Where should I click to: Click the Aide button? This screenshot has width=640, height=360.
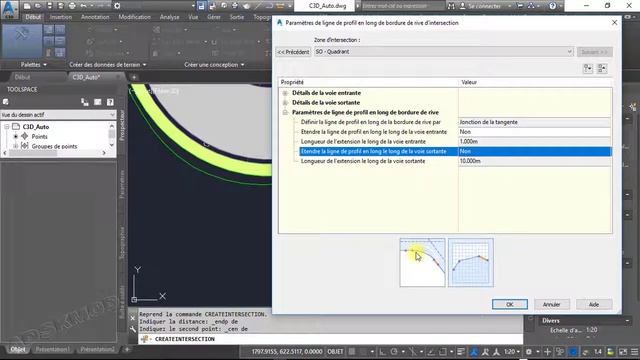click(594, 304)
